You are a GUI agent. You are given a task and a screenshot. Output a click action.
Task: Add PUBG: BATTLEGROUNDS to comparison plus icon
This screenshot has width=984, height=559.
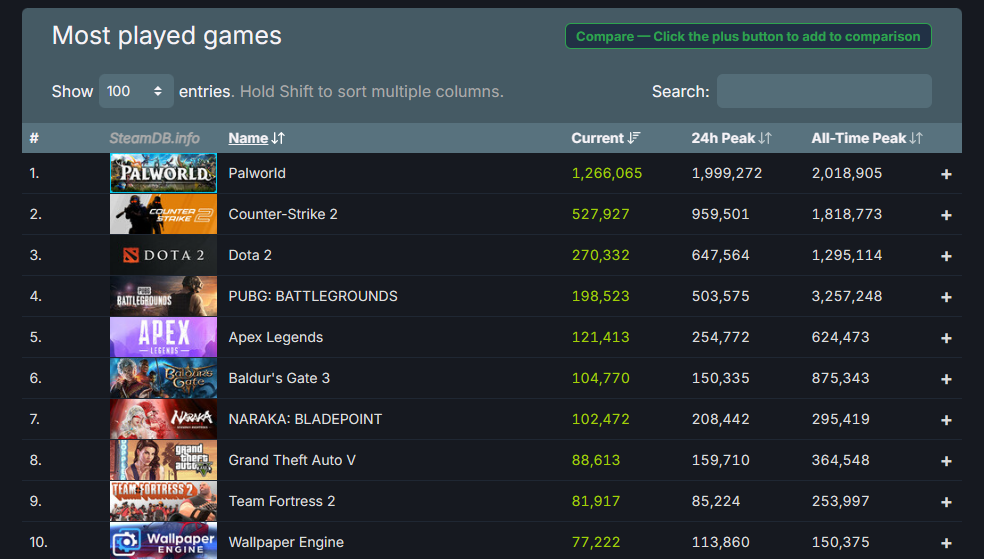(x=946, y=297)
